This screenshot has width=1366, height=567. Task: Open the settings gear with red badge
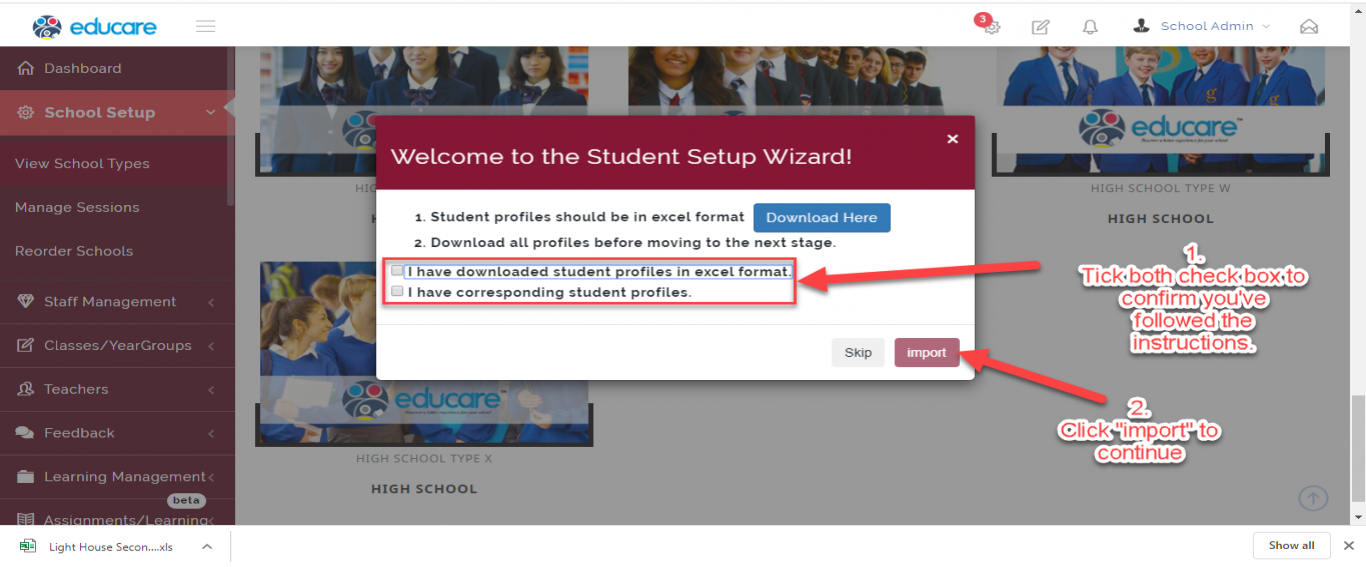(990, 25)
